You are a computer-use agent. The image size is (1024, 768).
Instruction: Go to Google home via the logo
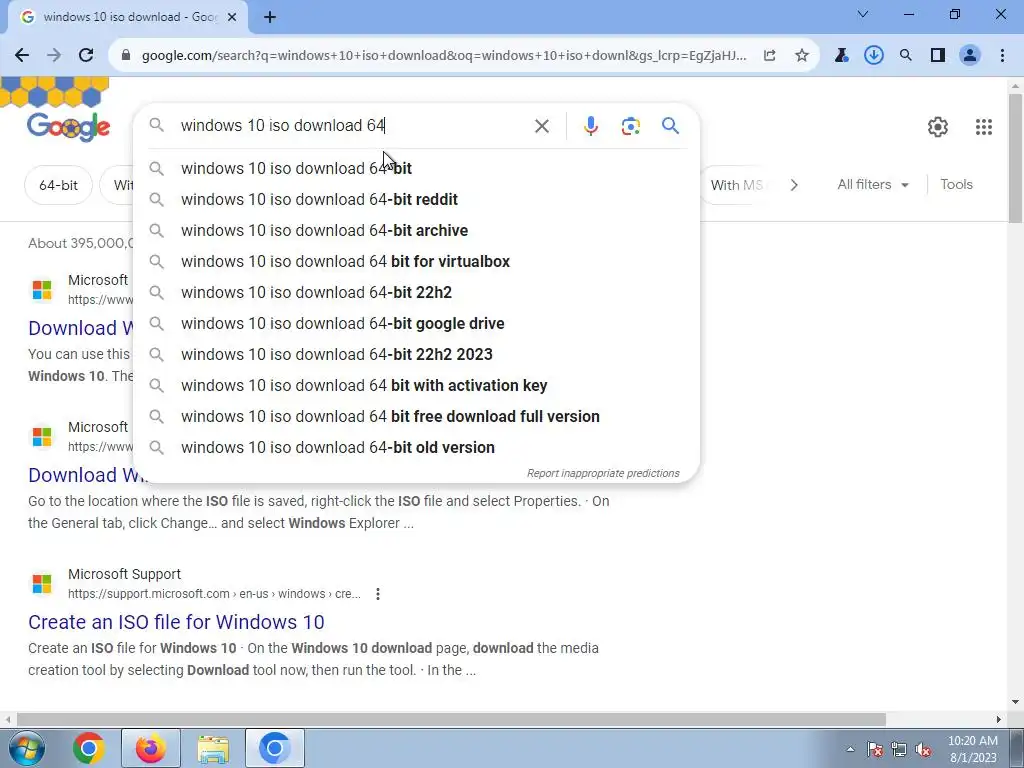[x=68, y=127]
